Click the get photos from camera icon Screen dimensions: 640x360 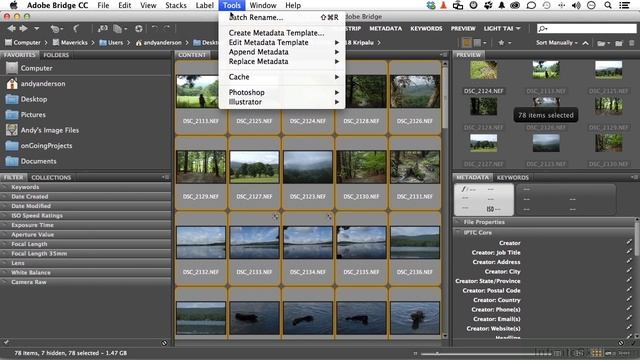pos(102,29)
